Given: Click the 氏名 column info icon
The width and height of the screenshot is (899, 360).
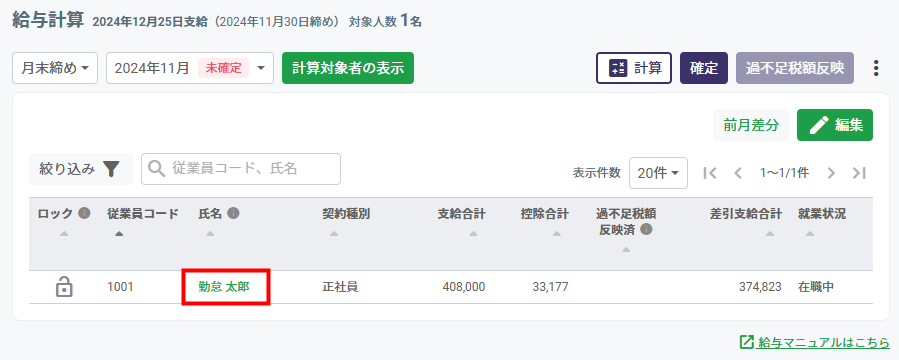Looking at the screenshot, I should click(x=233, y=213).
